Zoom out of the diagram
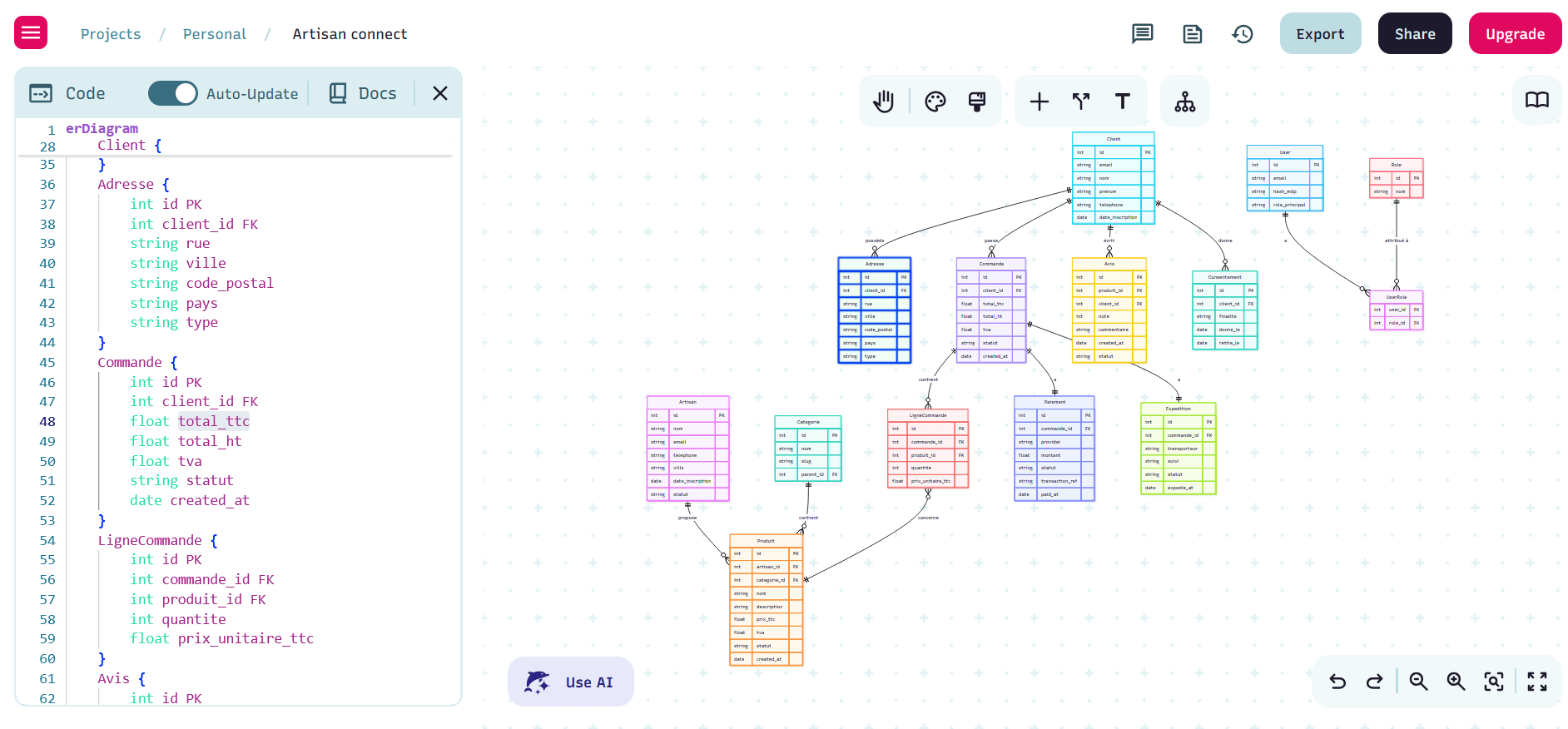Viewport: 1568px width, 729px height. [1419, 682]
